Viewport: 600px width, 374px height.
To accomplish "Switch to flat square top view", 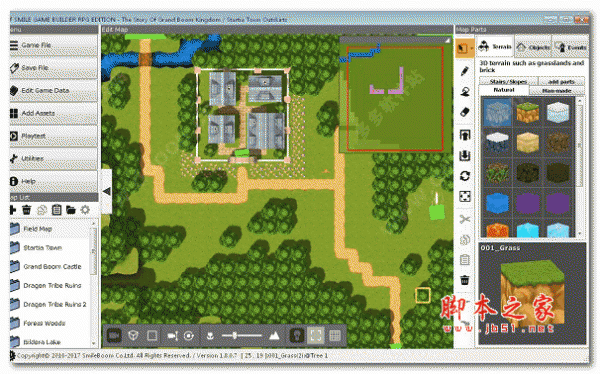I will [152, 336].
